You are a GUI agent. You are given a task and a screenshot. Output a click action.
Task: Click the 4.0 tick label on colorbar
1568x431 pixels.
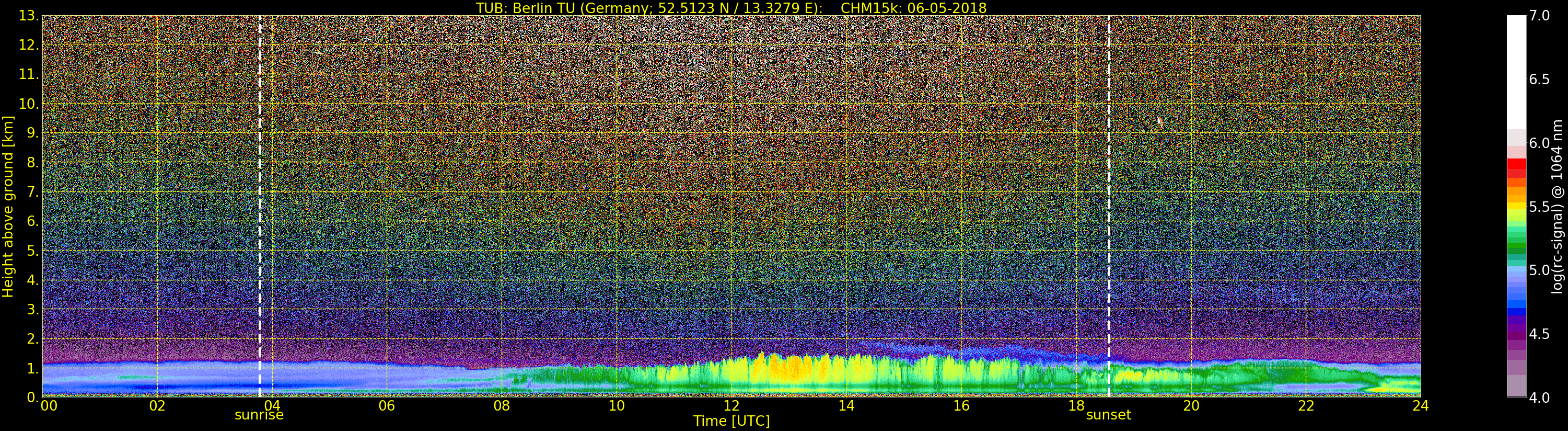(x=1539, y=398)
